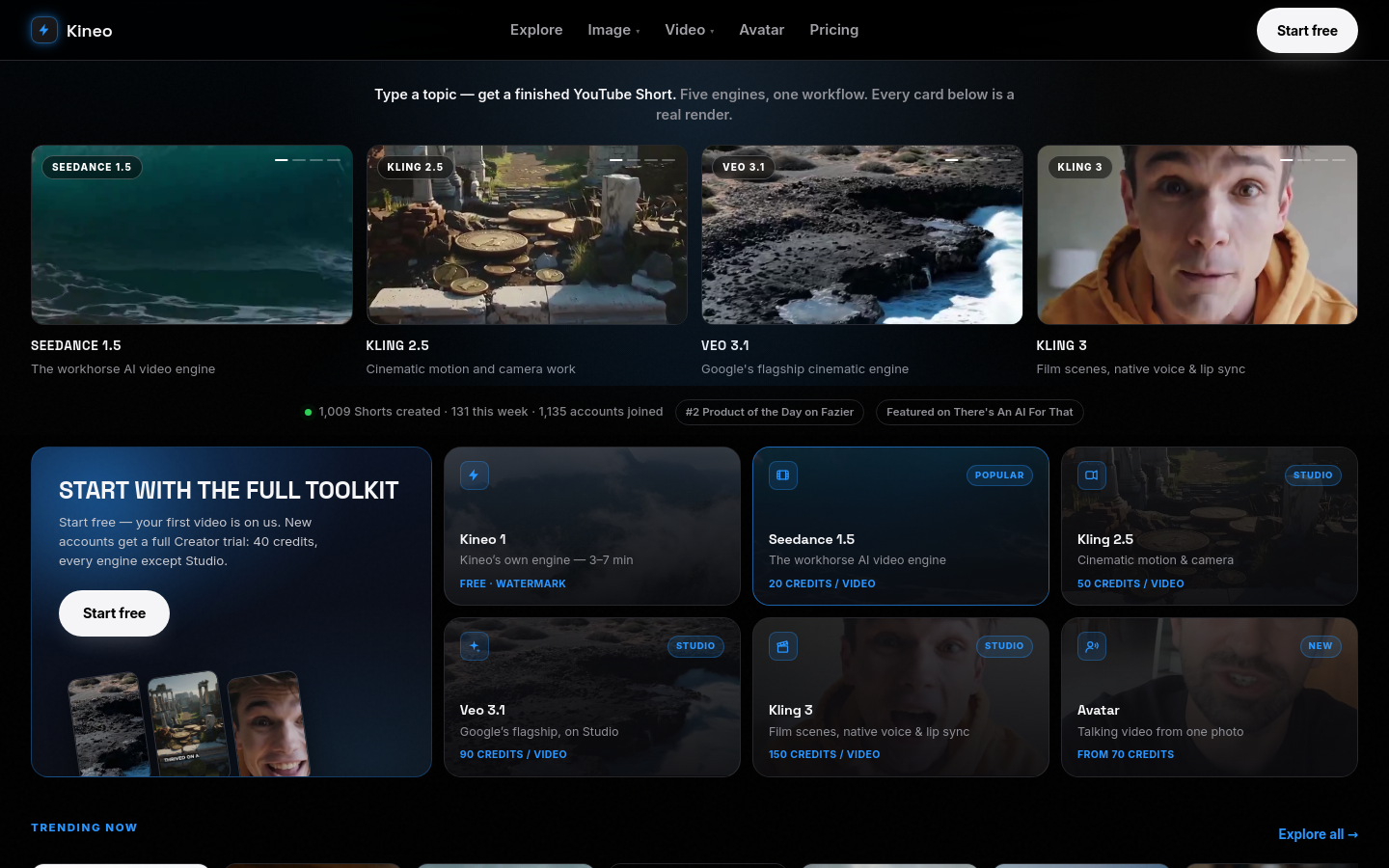Click the Google's flagship cinematic engine caption

click(805, 369)
